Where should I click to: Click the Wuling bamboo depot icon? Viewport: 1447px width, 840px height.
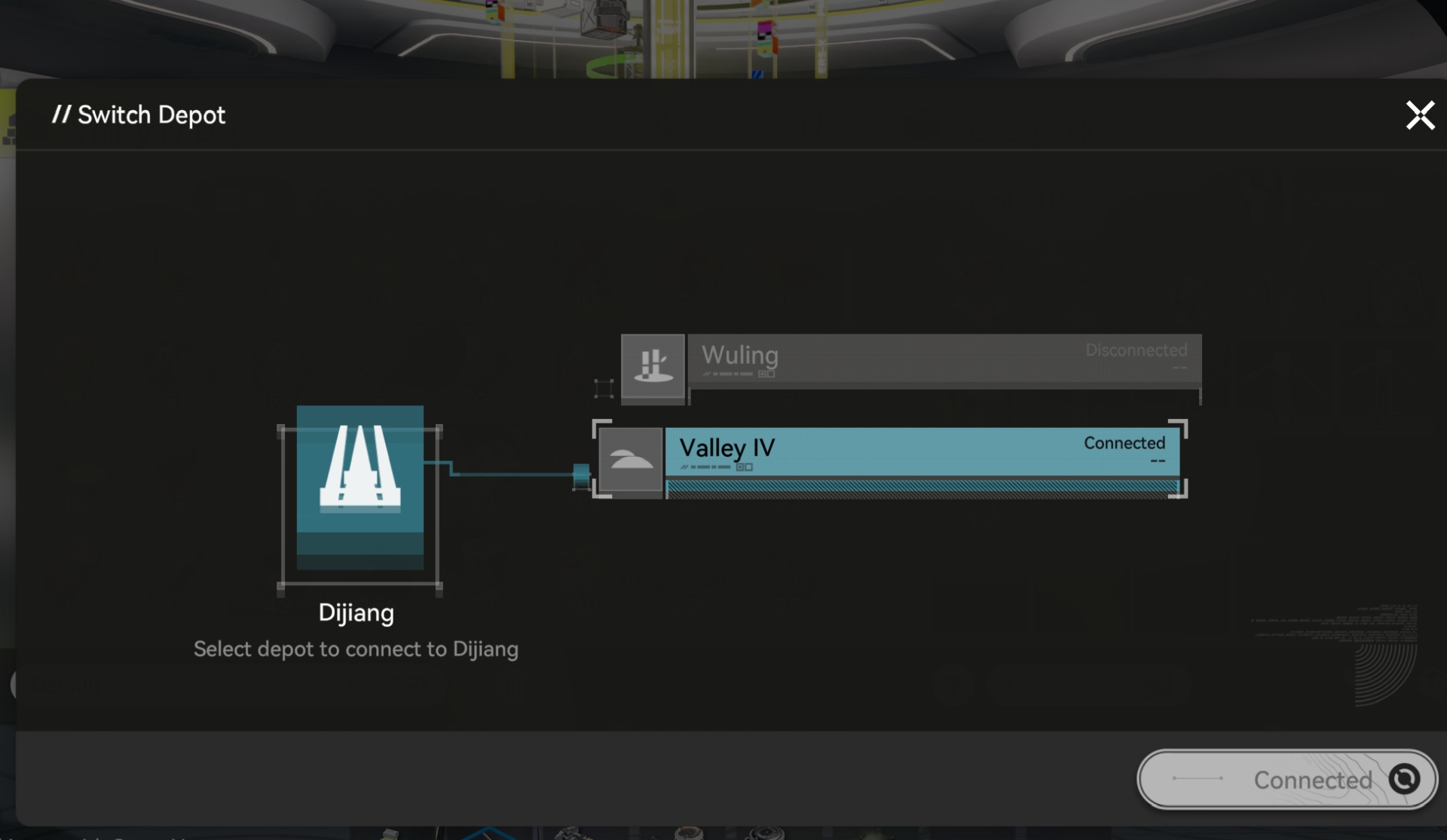pos(653,366)
